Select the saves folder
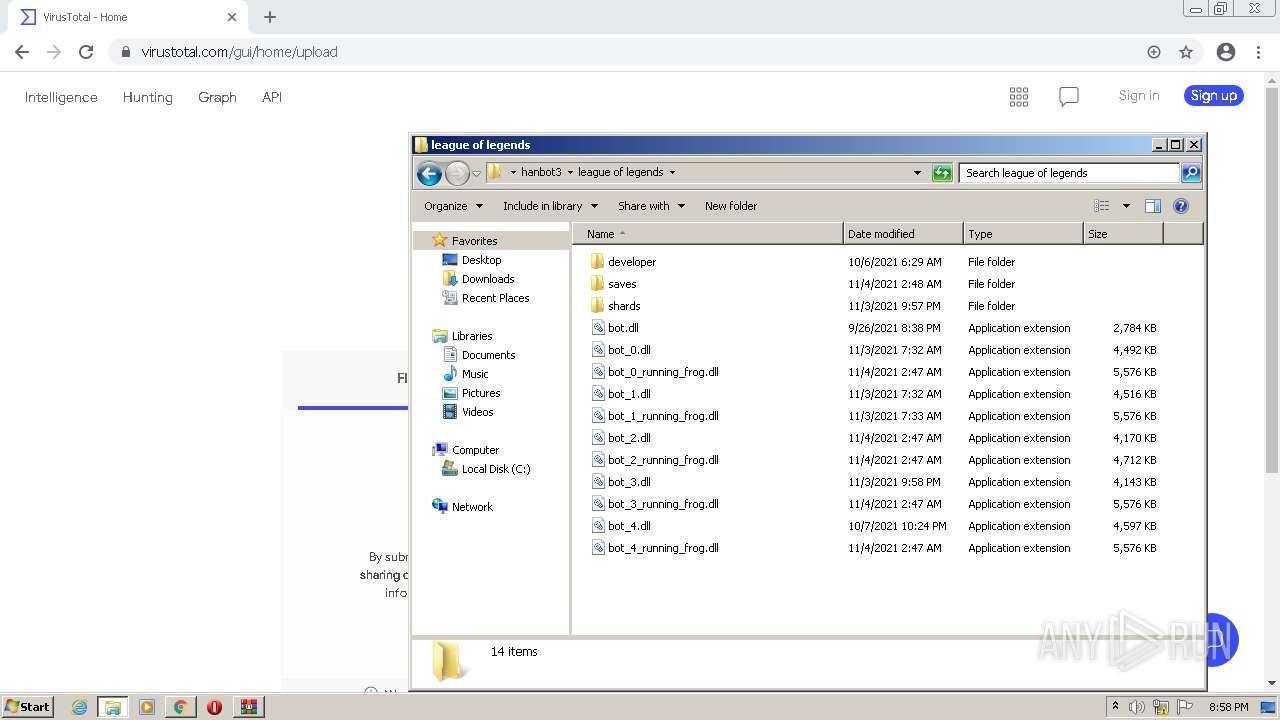Image resolution: width=1280 pixels, height=720 pixels. pos(622,284)
